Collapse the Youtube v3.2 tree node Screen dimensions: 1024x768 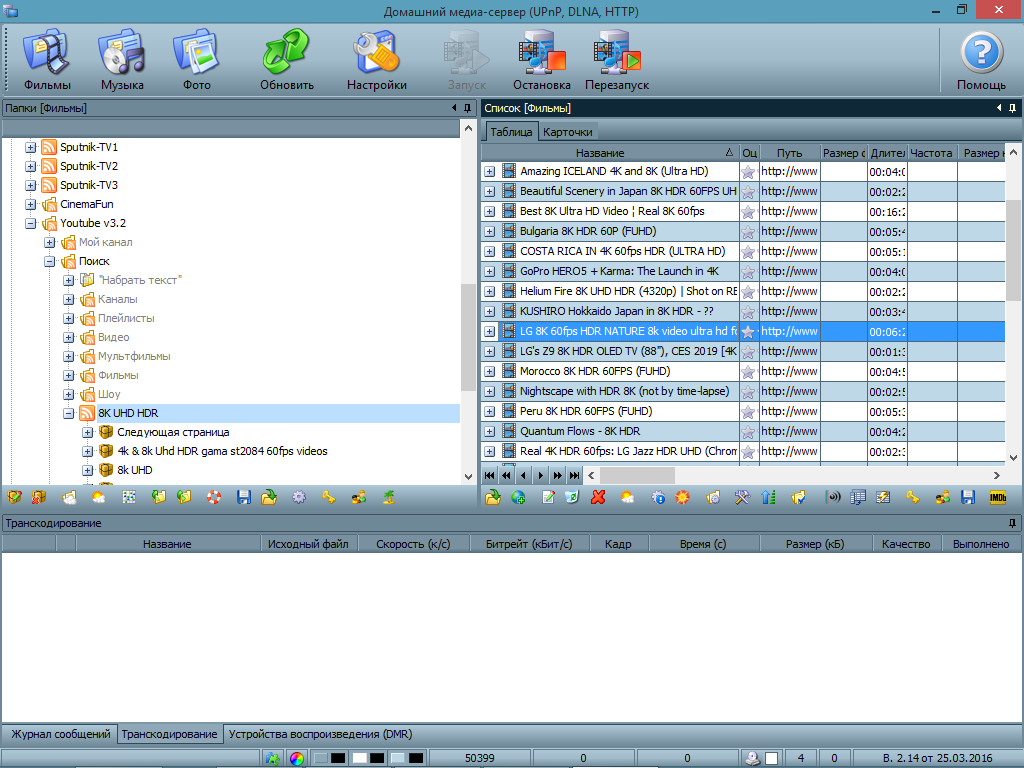pyautogui.click(x=31, y=223)
